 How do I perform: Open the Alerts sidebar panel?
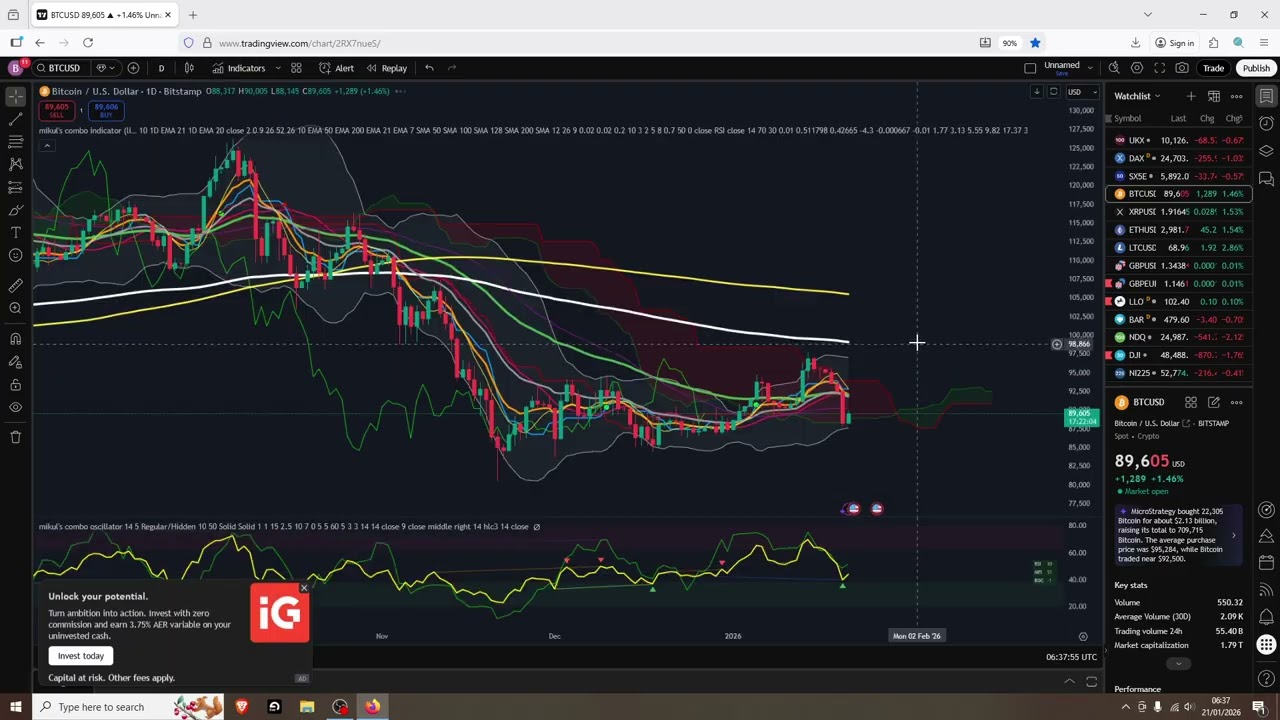1266,124
